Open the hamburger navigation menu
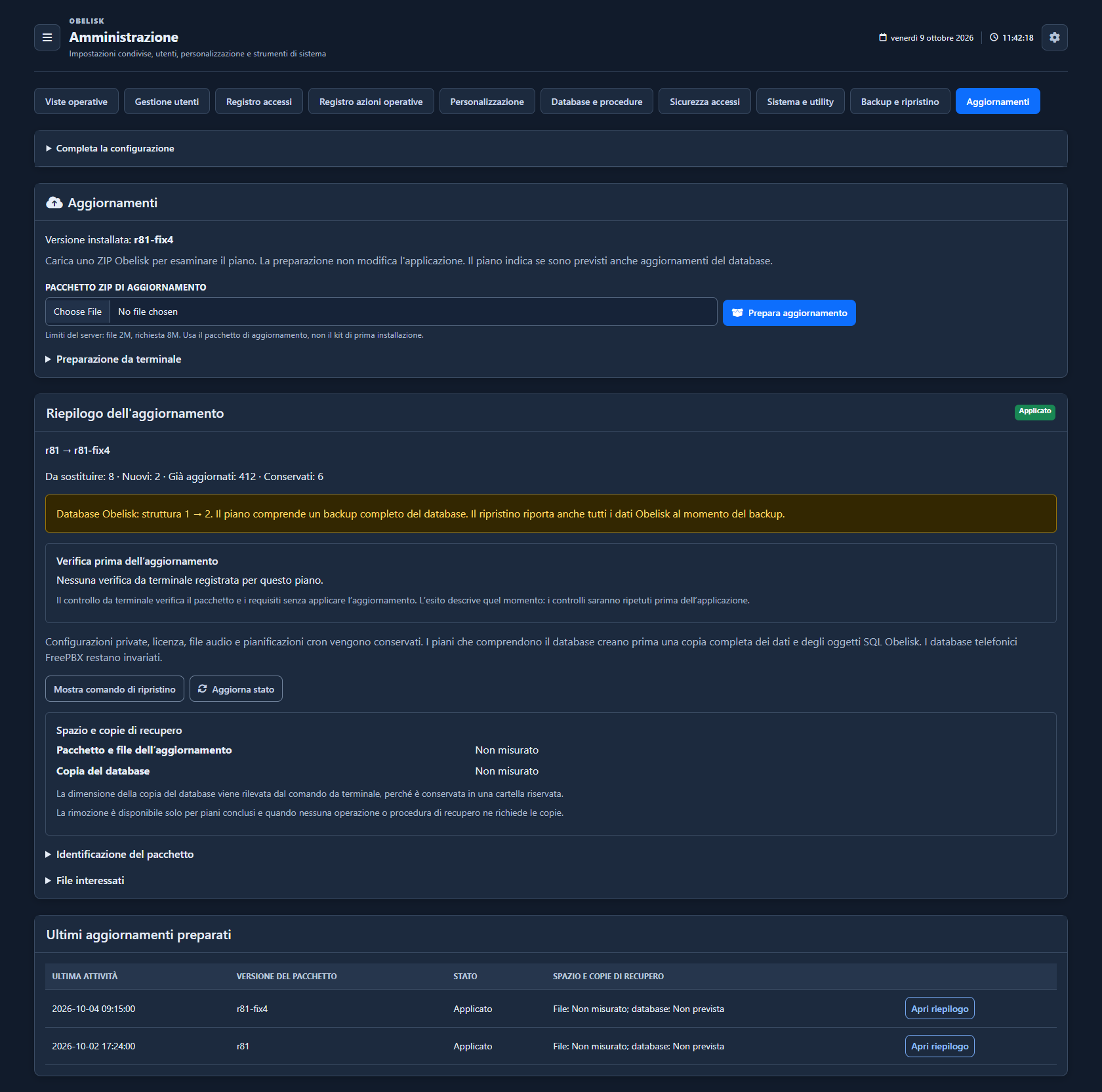1102x1092 pixels. pos(47,37)
